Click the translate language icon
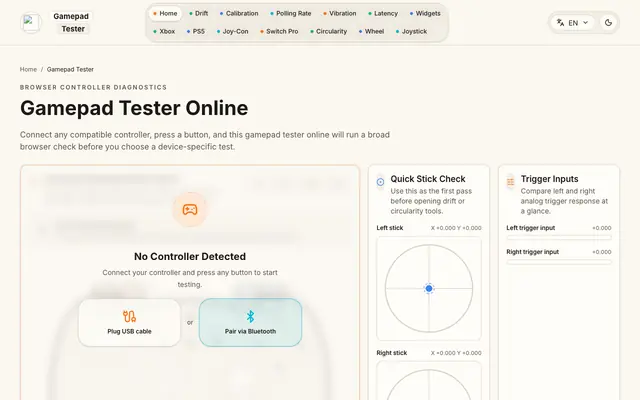The image size is (640, 400). 560,23
